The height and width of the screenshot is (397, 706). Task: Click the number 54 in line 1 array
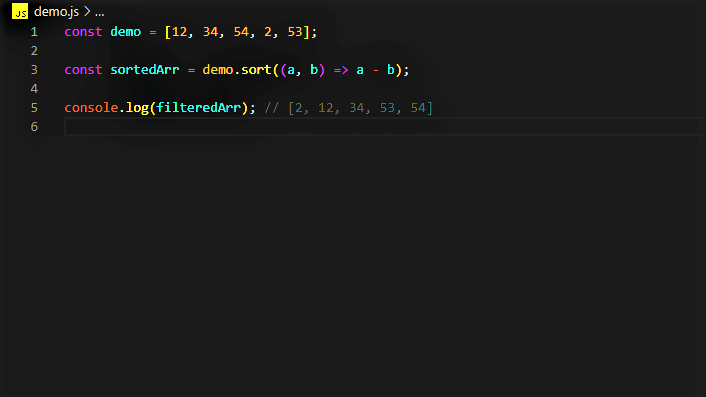point(241,32)
